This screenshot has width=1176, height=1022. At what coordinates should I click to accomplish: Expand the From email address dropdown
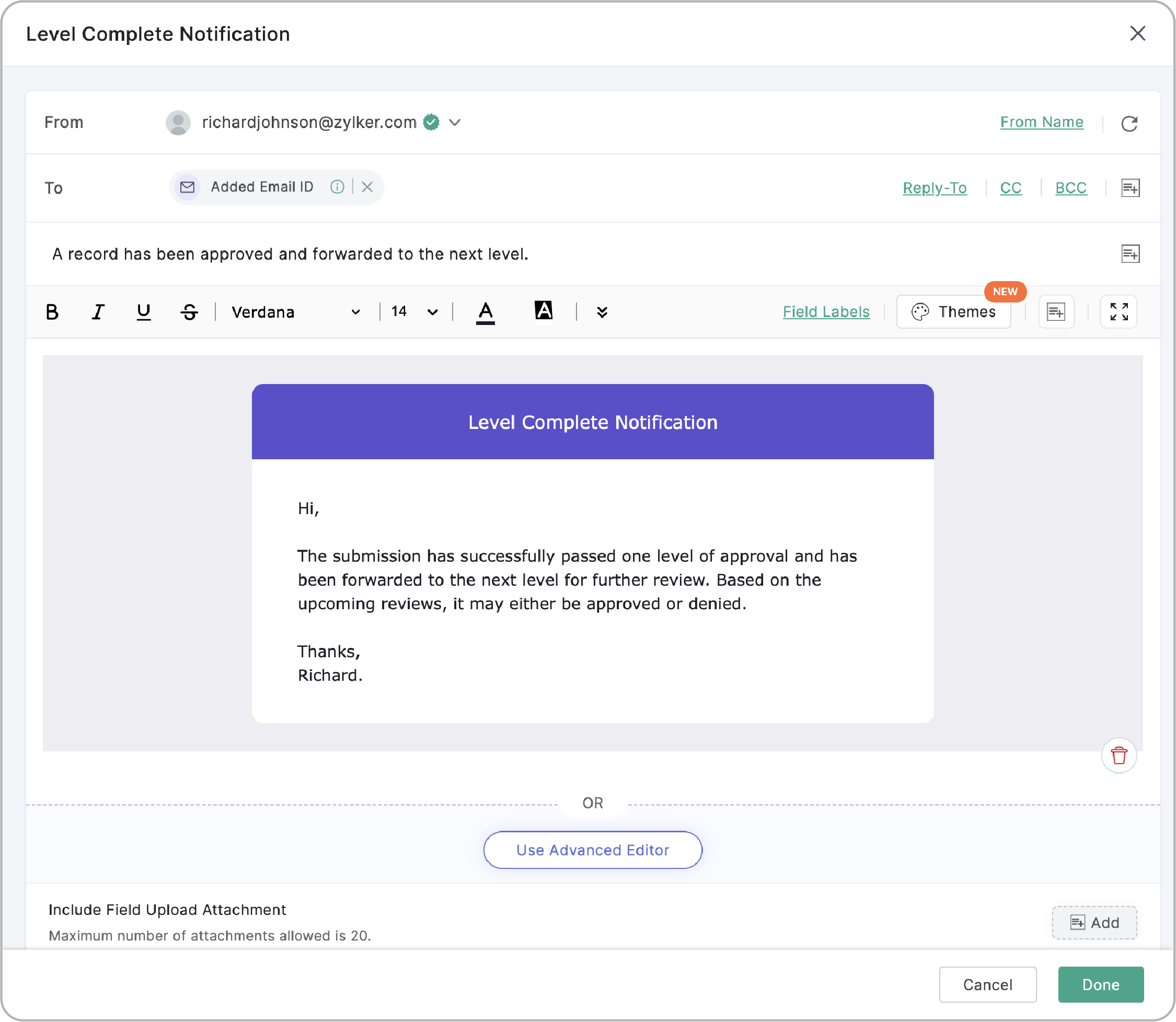click(455, 123)
